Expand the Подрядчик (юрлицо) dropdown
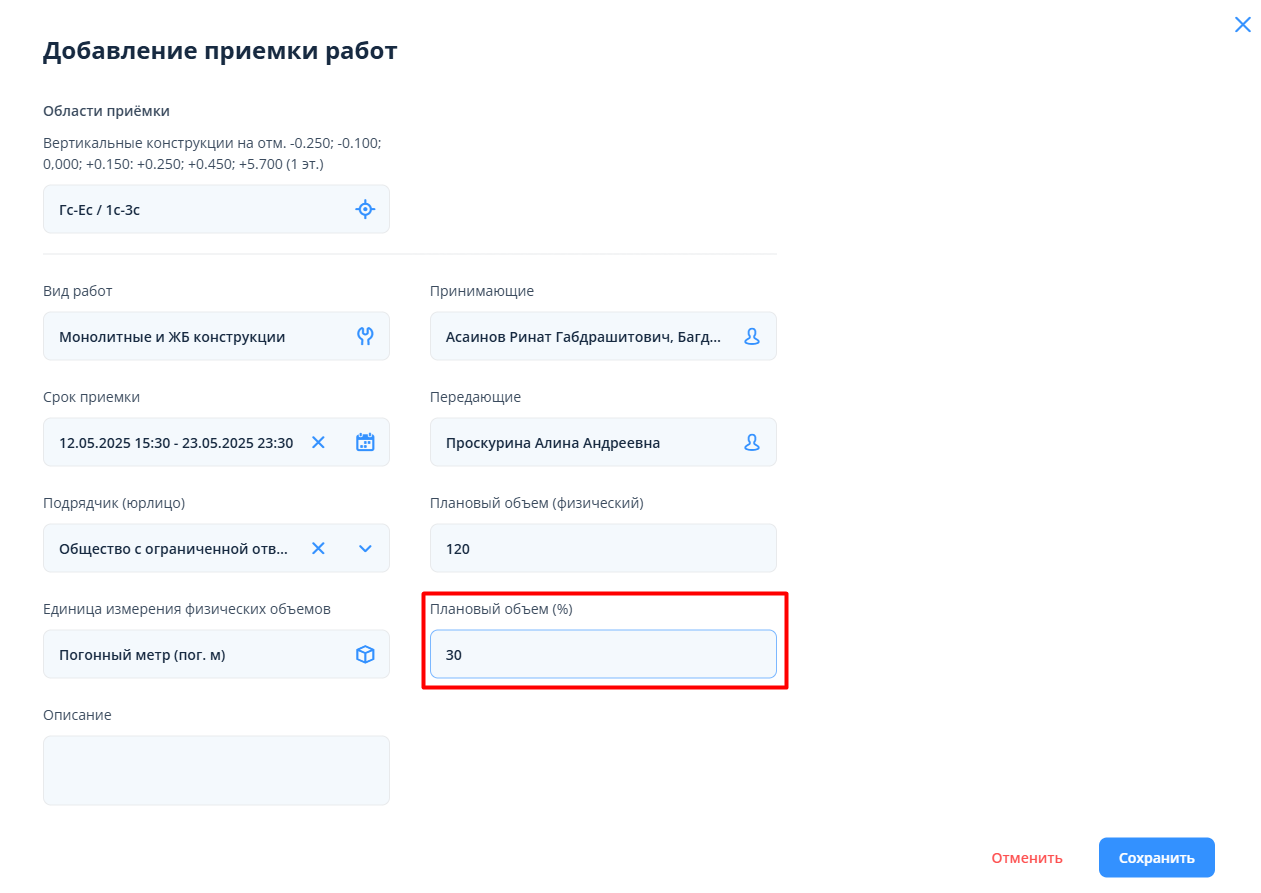The image size is (1261, 893). point(365,548)
